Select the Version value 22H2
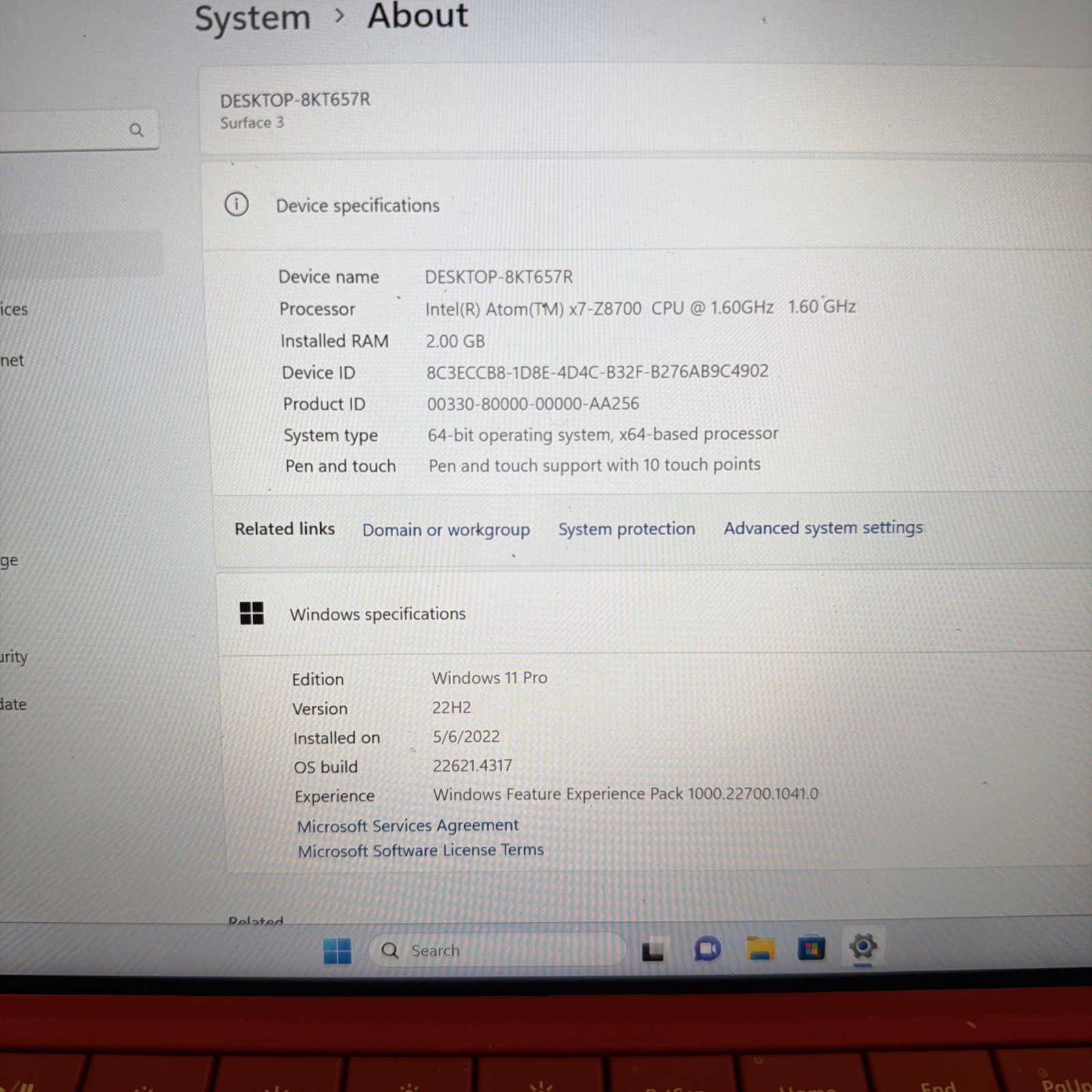Viewport: 1092px width, 1092px height. 451,708
